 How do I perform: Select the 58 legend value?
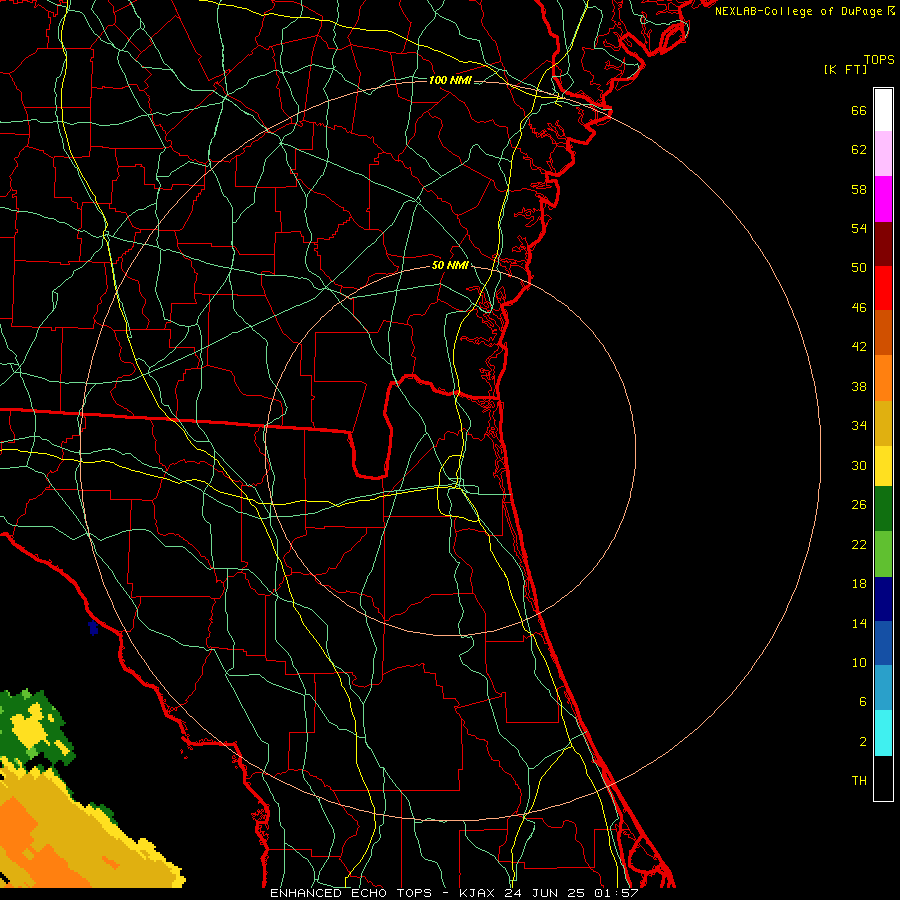859,189
